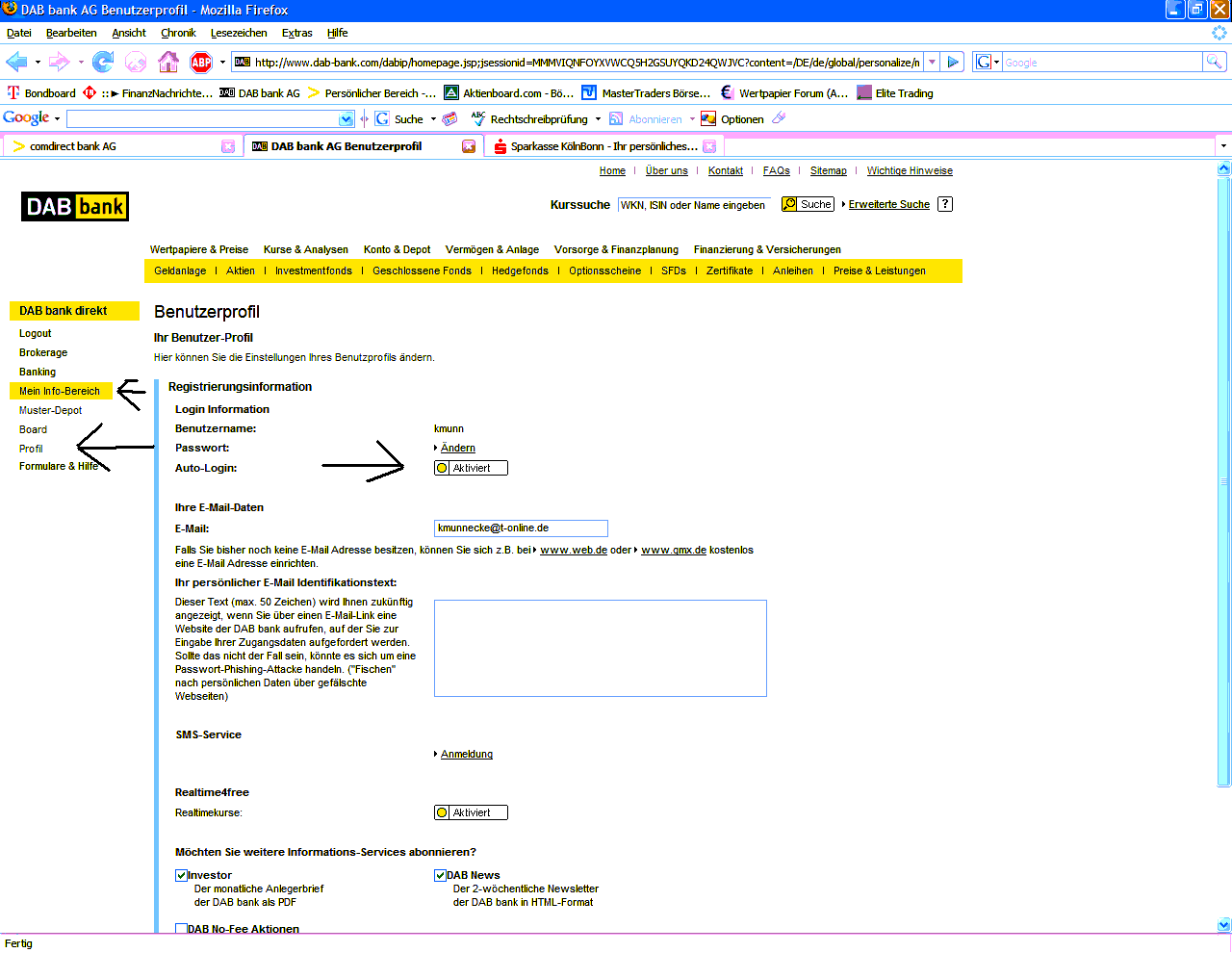The width and height of the screenshot is (1232, 953).
Task: Open the Bondboard bookmark
Action: pos(41,93)
